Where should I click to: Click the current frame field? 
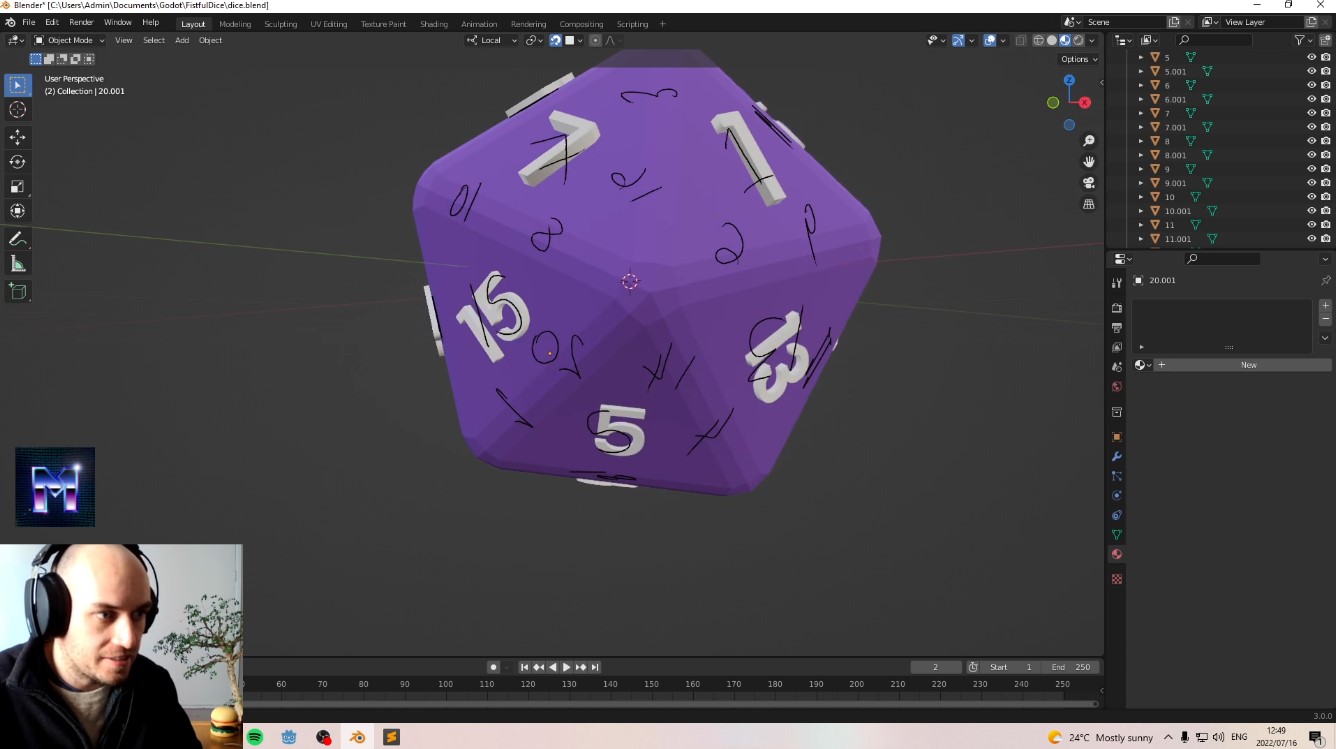tap(935, 667)
